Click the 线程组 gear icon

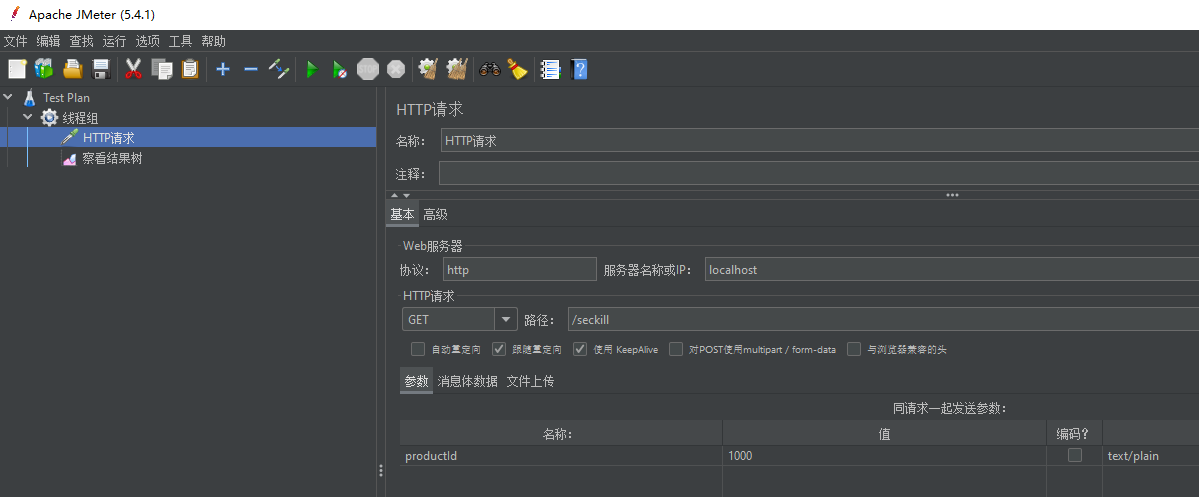click(x=50, y=117)
